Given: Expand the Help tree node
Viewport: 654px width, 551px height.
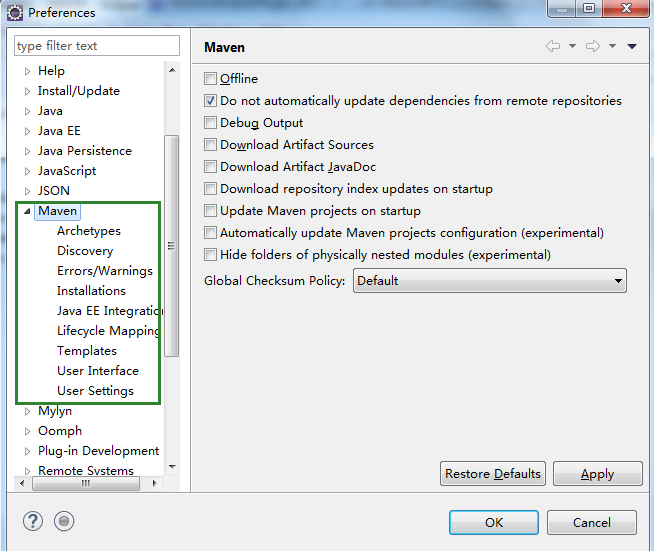Looking at the screenshot, I should tap(27, 71).
